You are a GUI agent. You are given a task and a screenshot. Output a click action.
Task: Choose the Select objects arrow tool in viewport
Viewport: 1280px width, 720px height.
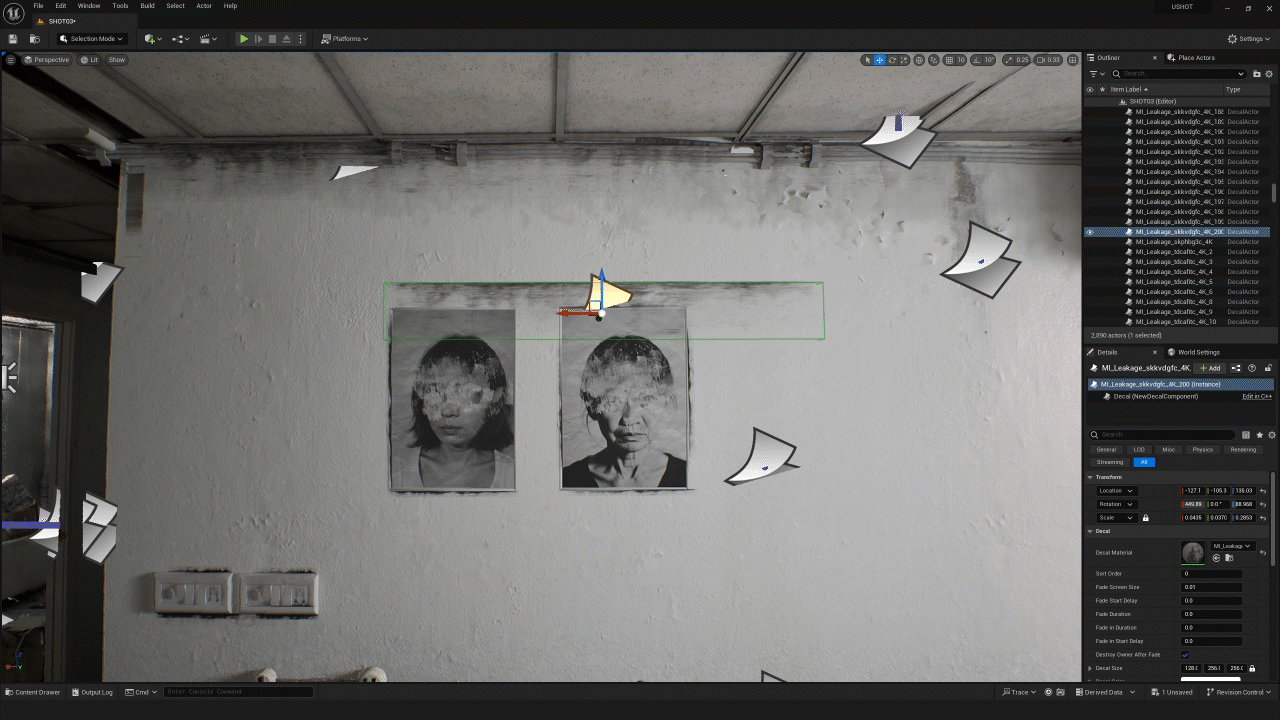coord(868,60)
